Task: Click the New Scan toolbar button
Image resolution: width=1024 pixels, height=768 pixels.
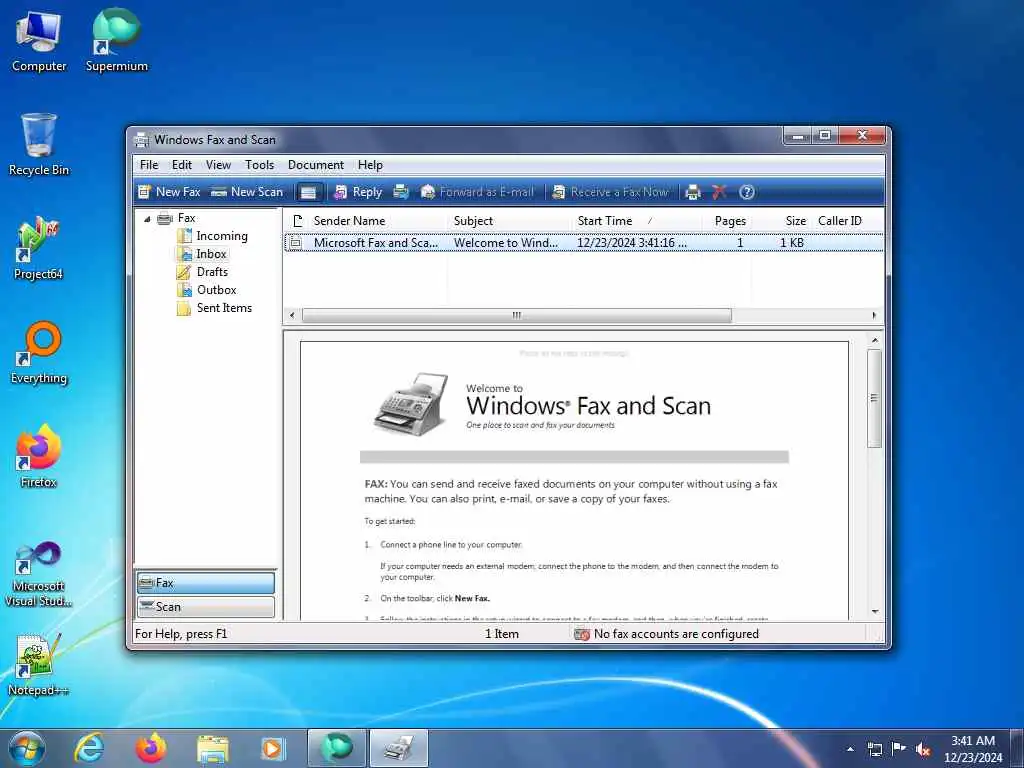Action: pyautogui.click(x=247, y=192)
